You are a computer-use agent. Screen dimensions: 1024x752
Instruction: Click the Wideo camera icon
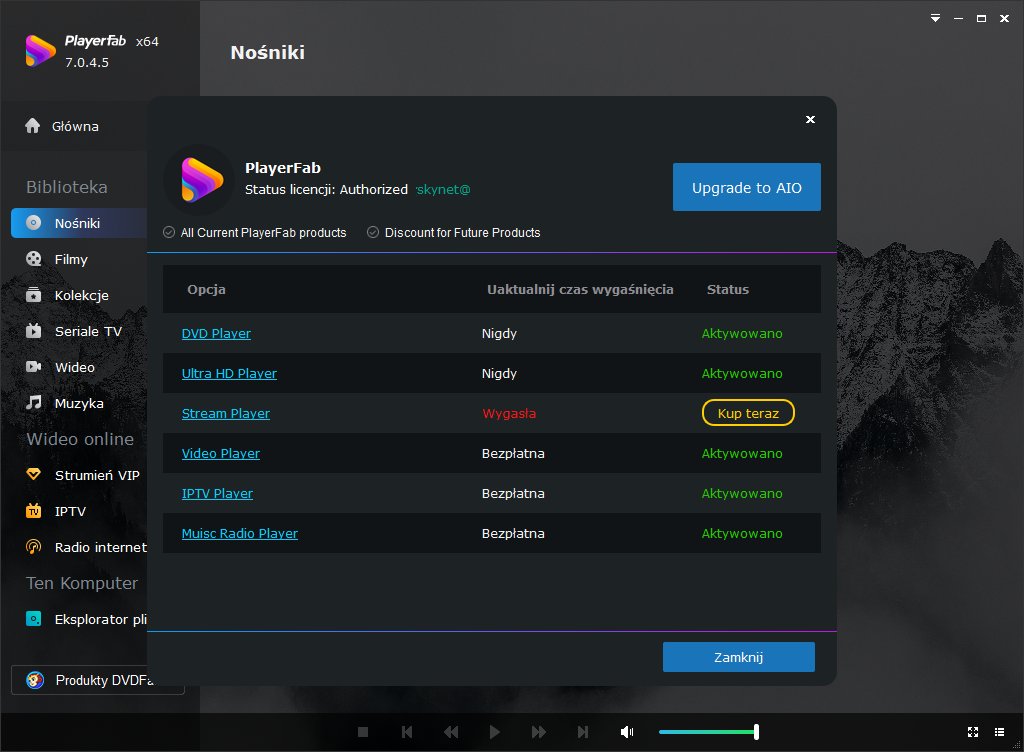pos(33,367)
